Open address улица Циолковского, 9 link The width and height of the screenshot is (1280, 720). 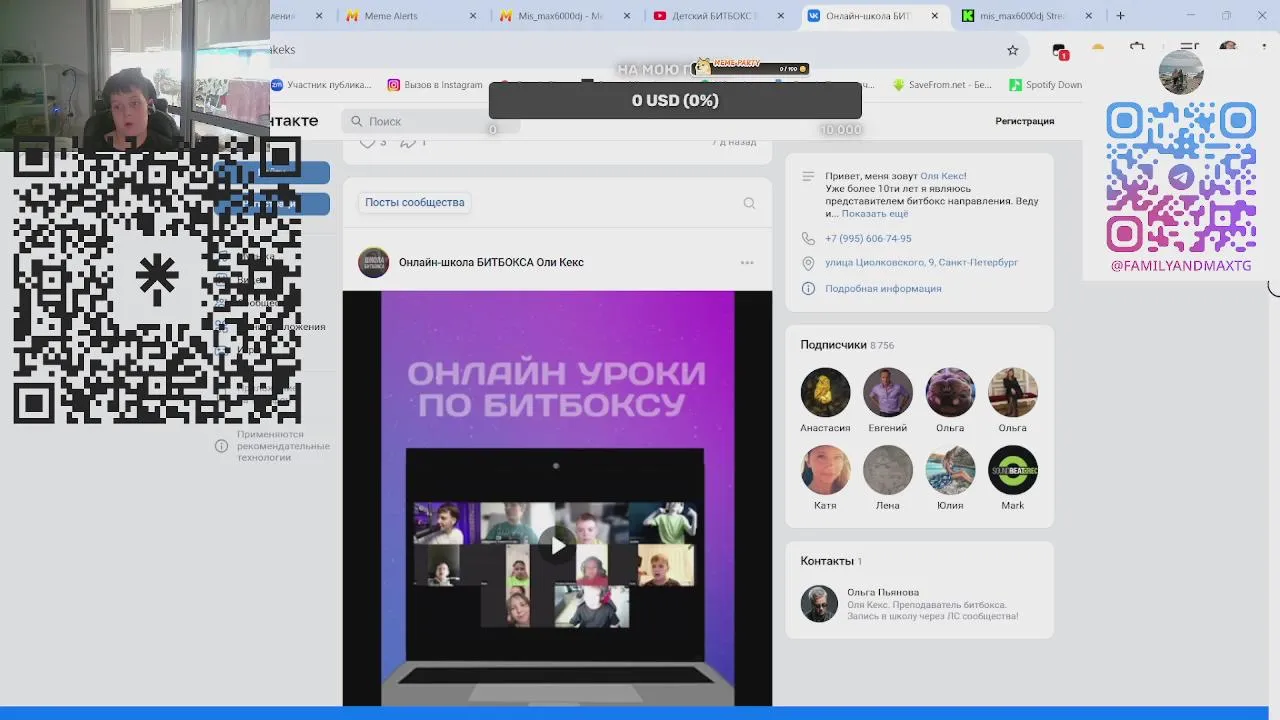click(921, 263)
